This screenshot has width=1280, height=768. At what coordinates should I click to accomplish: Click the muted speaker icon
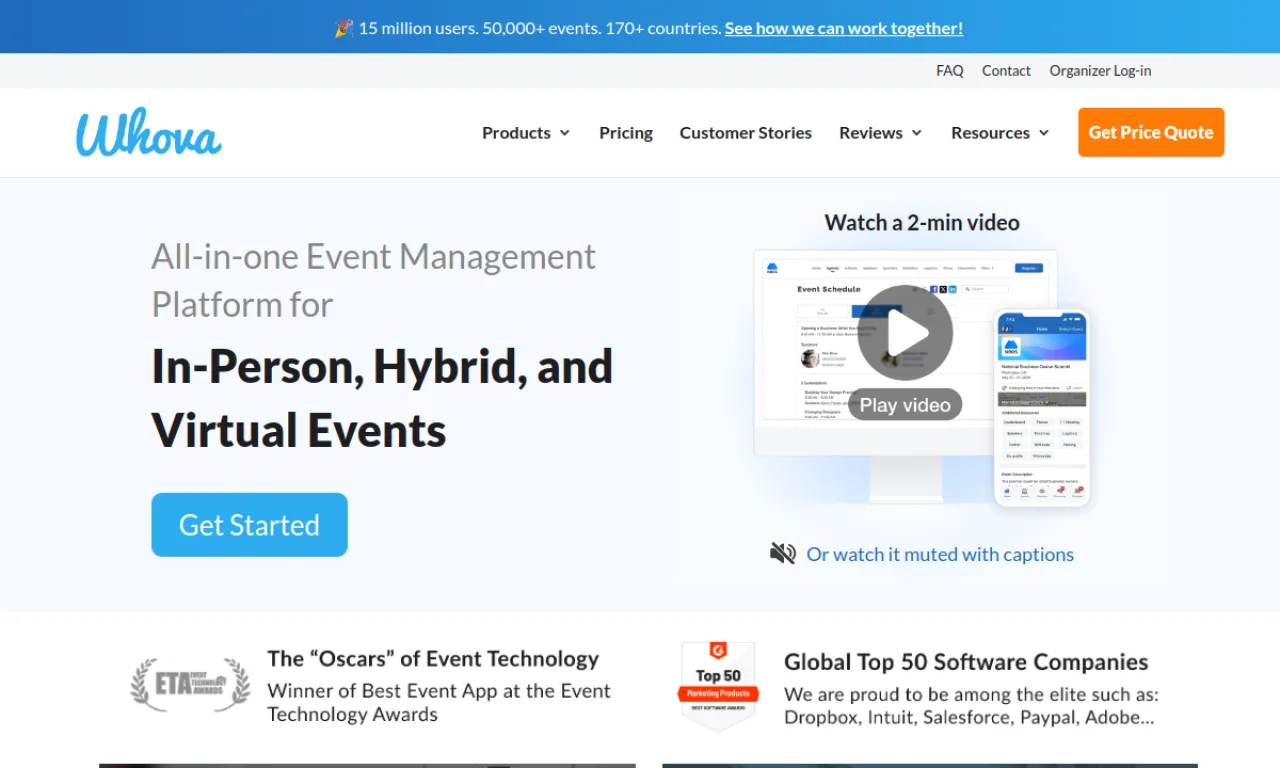(783, 553)
